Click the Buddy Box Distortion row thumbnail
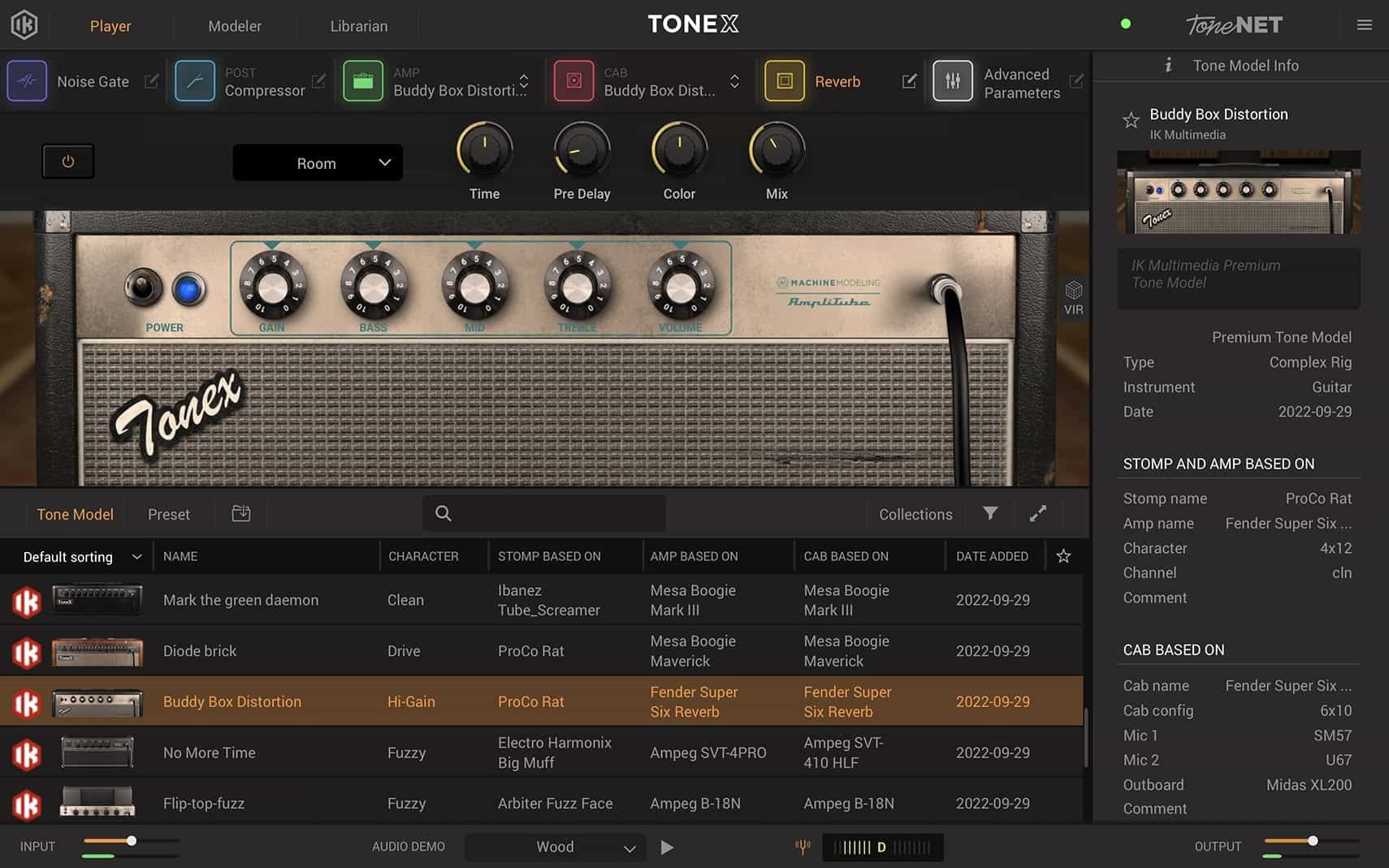 pos(97,702)
